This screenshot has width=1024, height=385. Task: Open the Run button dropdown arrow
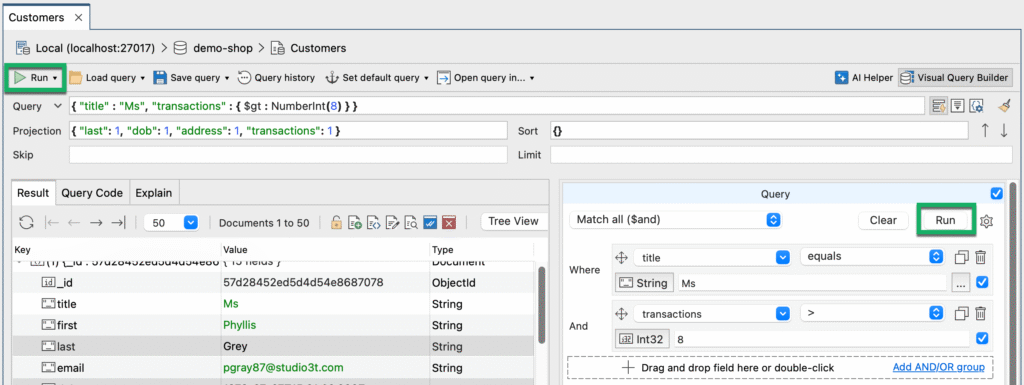click(x=56, y=78)
